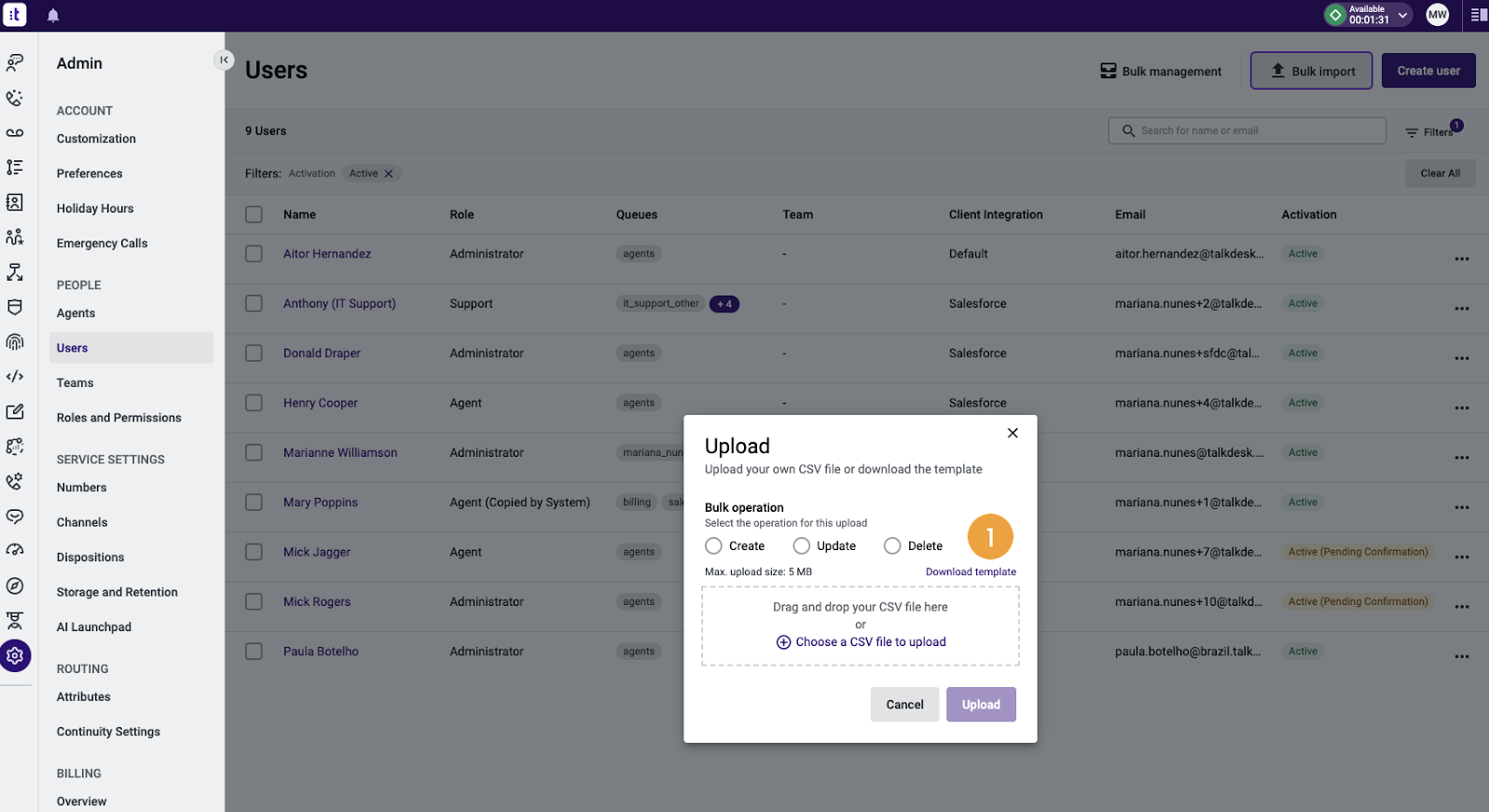Remove the Active filter chip
Viewport: 1489px width, 812px height.
(389, 173)
